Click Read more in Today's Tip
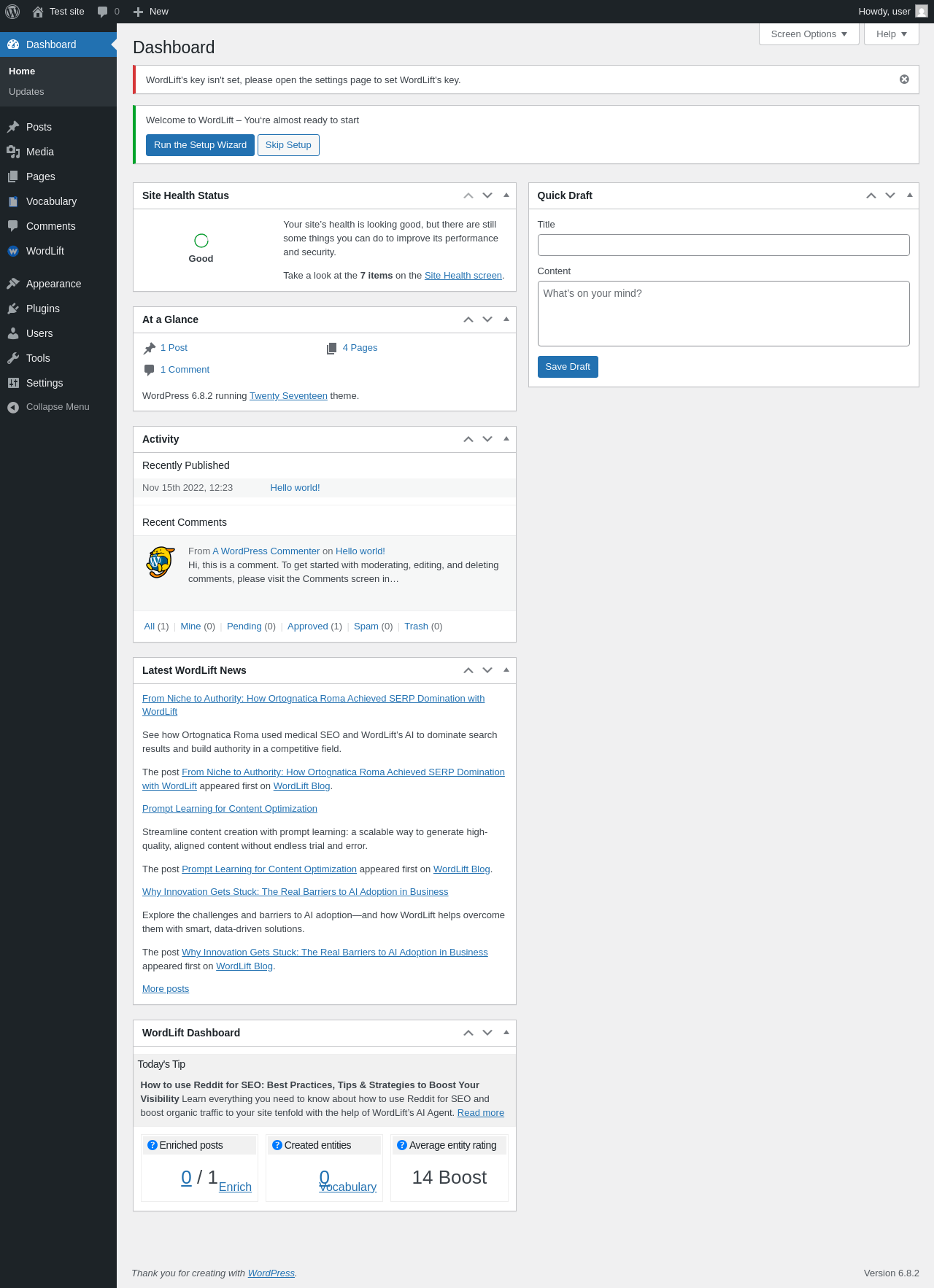The width and height of the screenshot is (934, 1288). pos(481,1113)
